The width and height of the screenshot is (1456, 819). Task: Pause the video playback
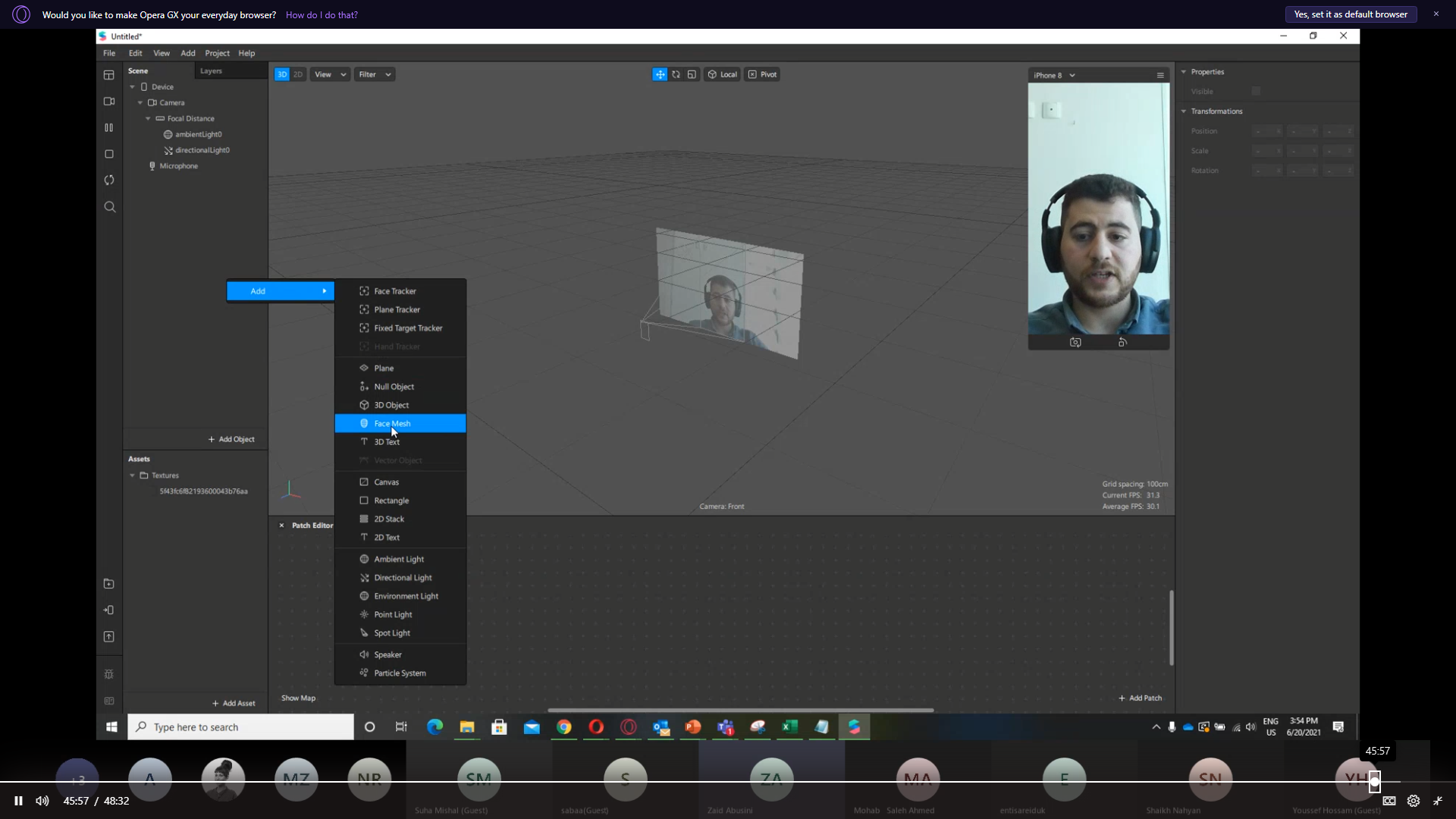[18, 801]
